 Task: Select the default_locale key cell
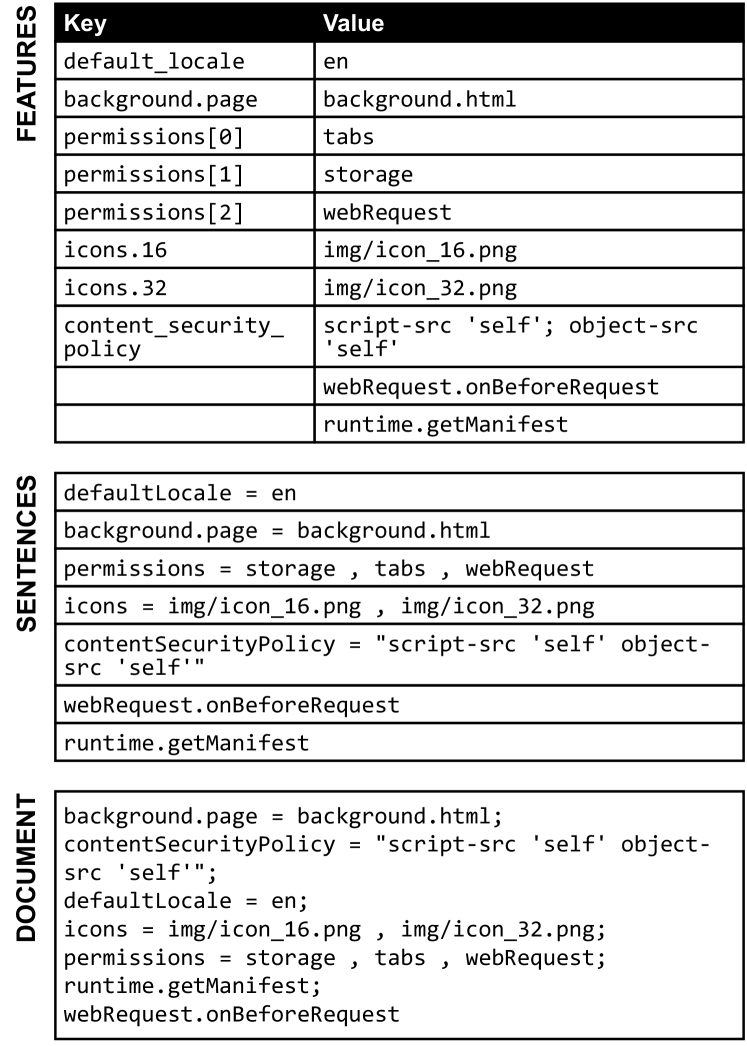pos(185,60)
